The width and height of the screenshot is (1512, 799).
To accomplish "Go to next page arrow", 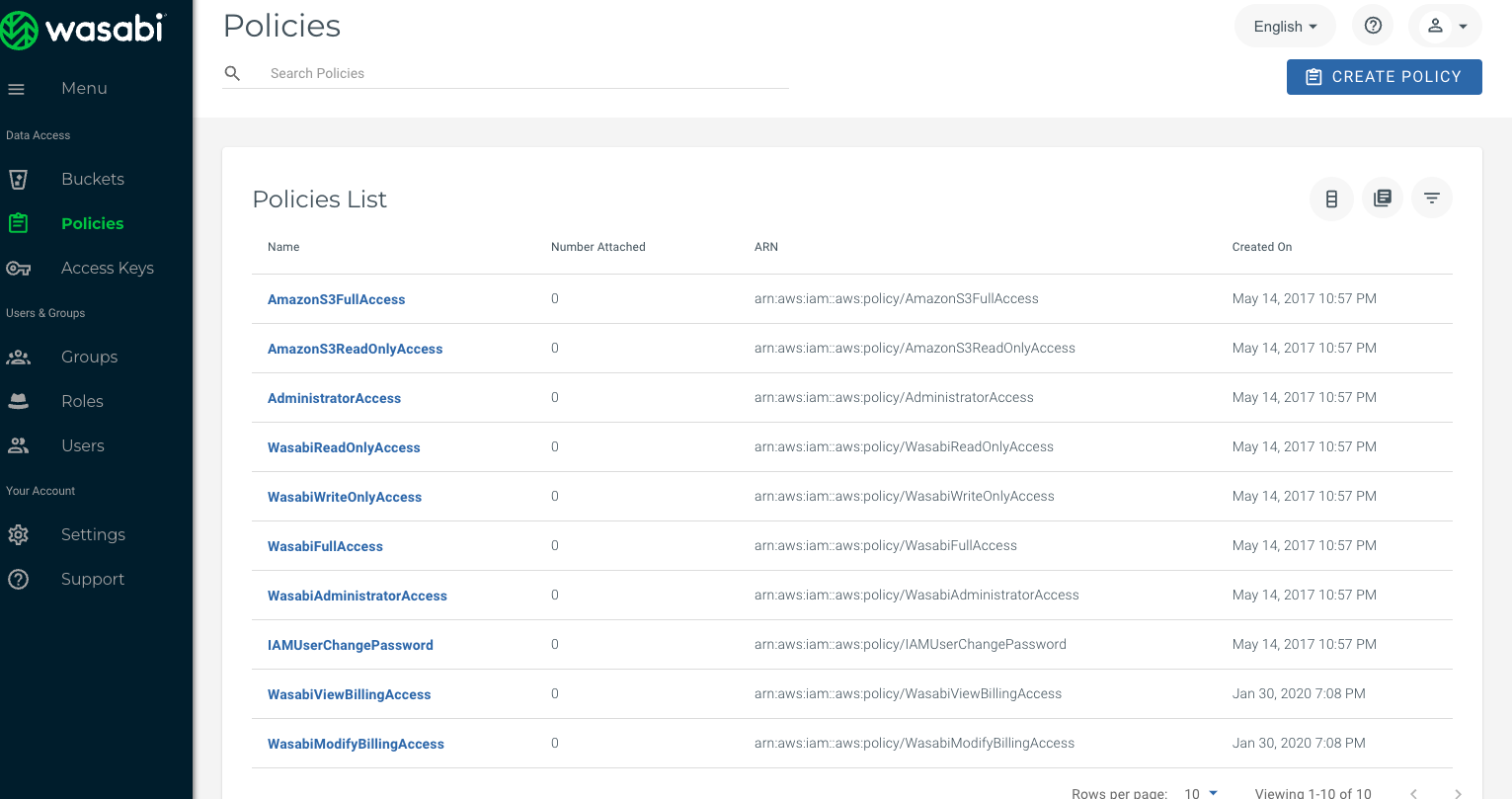I will point(1458,793).
